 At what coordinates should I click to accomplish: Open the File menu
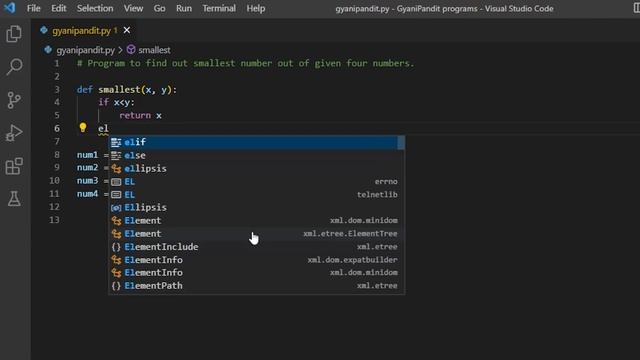pos(33,8)
